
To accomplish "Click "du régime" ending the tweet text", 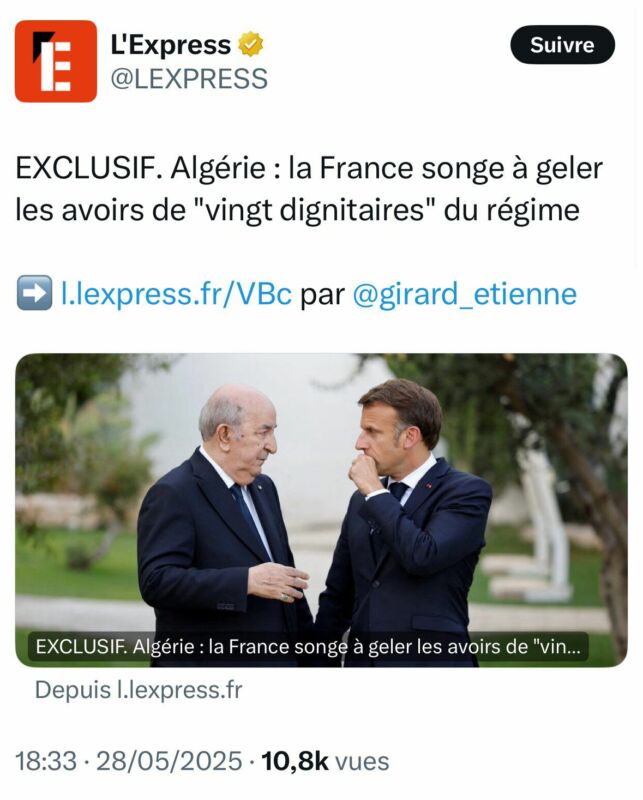I will point(512,210).
